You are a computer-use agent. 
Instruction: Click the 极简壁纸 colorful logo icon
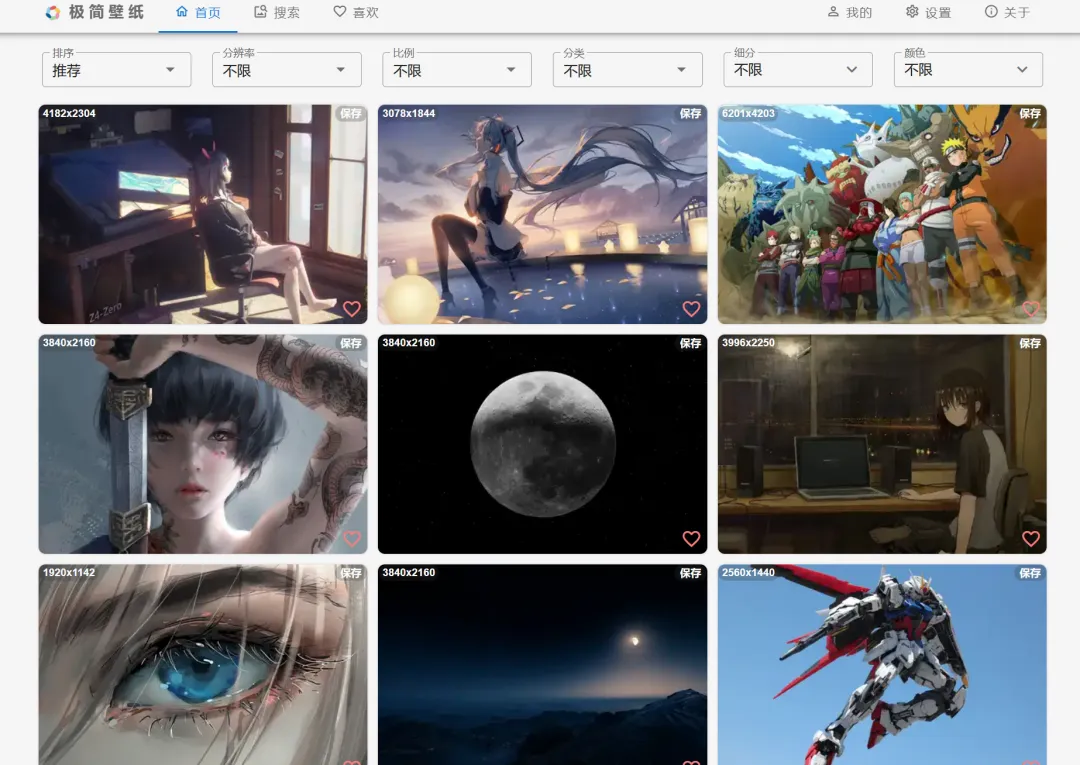(52, 12)
